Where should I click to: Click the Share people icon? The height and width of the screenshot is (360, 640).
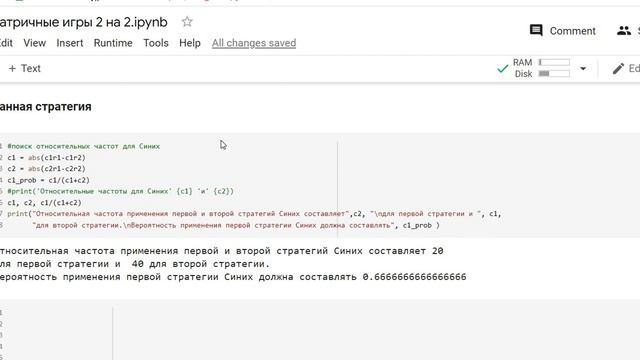pos(624,31)
